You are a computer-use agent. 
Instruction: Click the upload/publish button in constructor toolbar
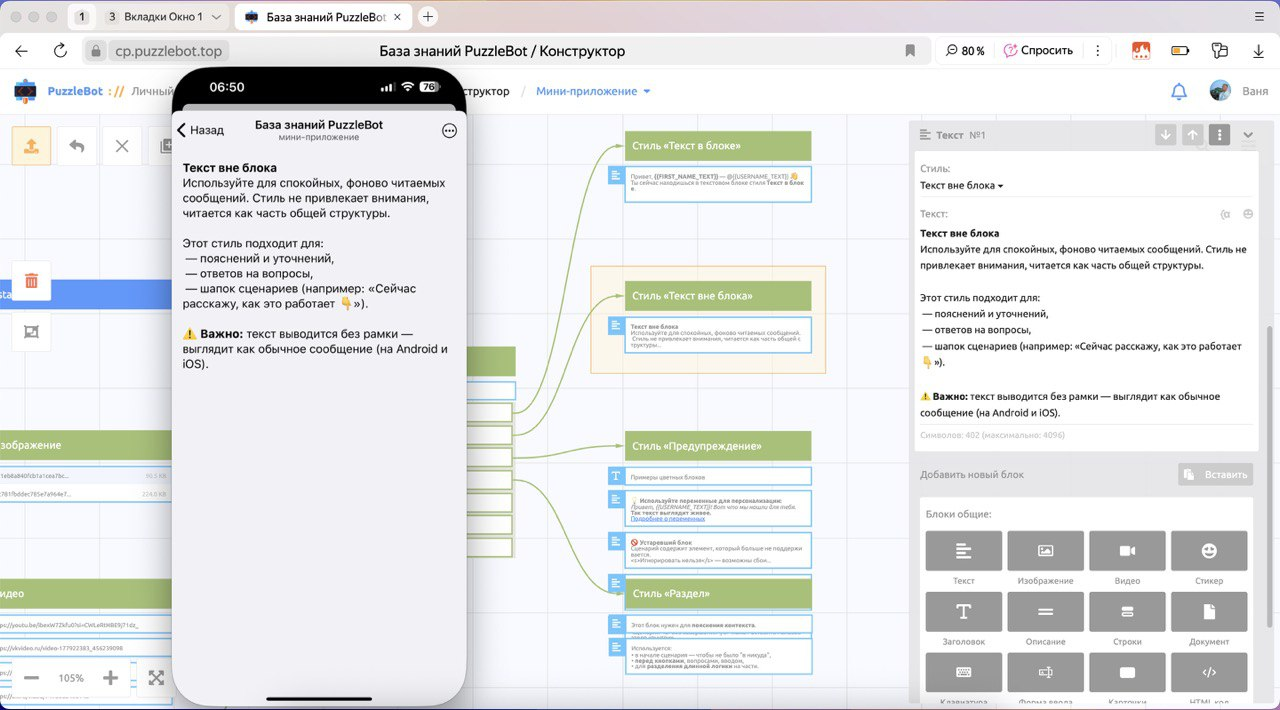point(32,146)
